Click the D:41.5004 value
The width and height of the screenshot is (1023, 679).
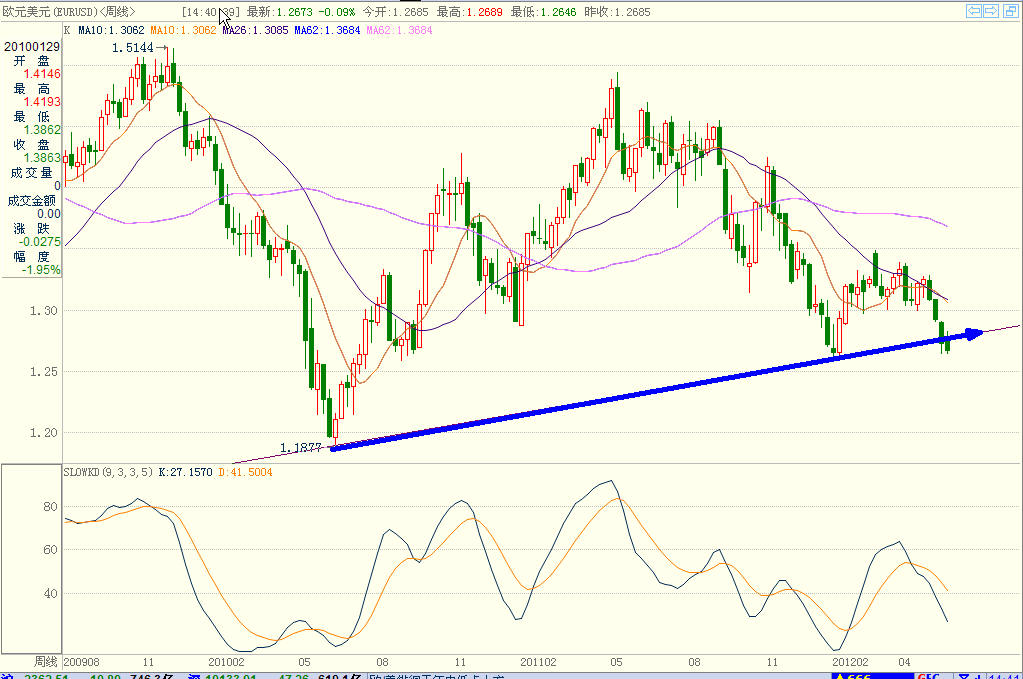click(245, 472)
